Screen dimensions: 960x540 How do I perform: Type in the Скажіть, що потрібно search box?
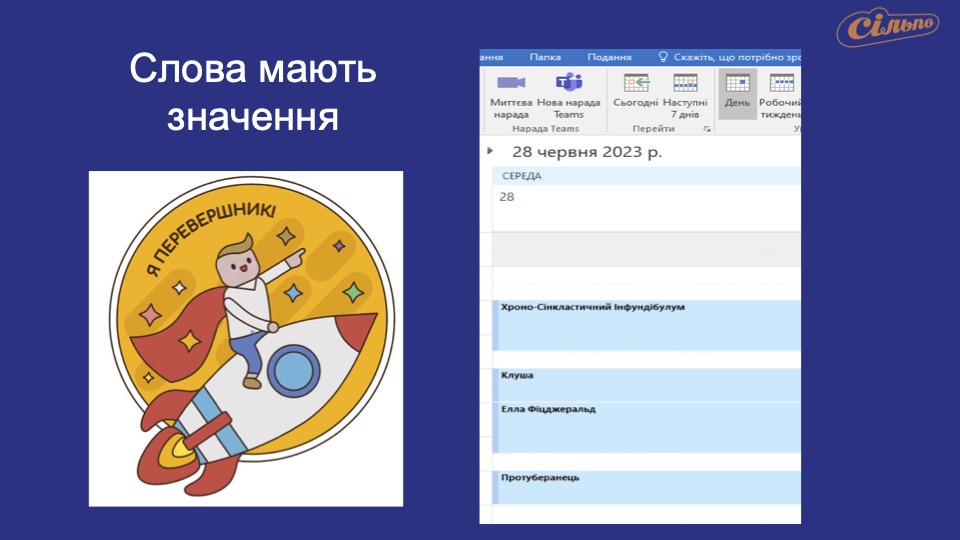click(x=736, y=58)
